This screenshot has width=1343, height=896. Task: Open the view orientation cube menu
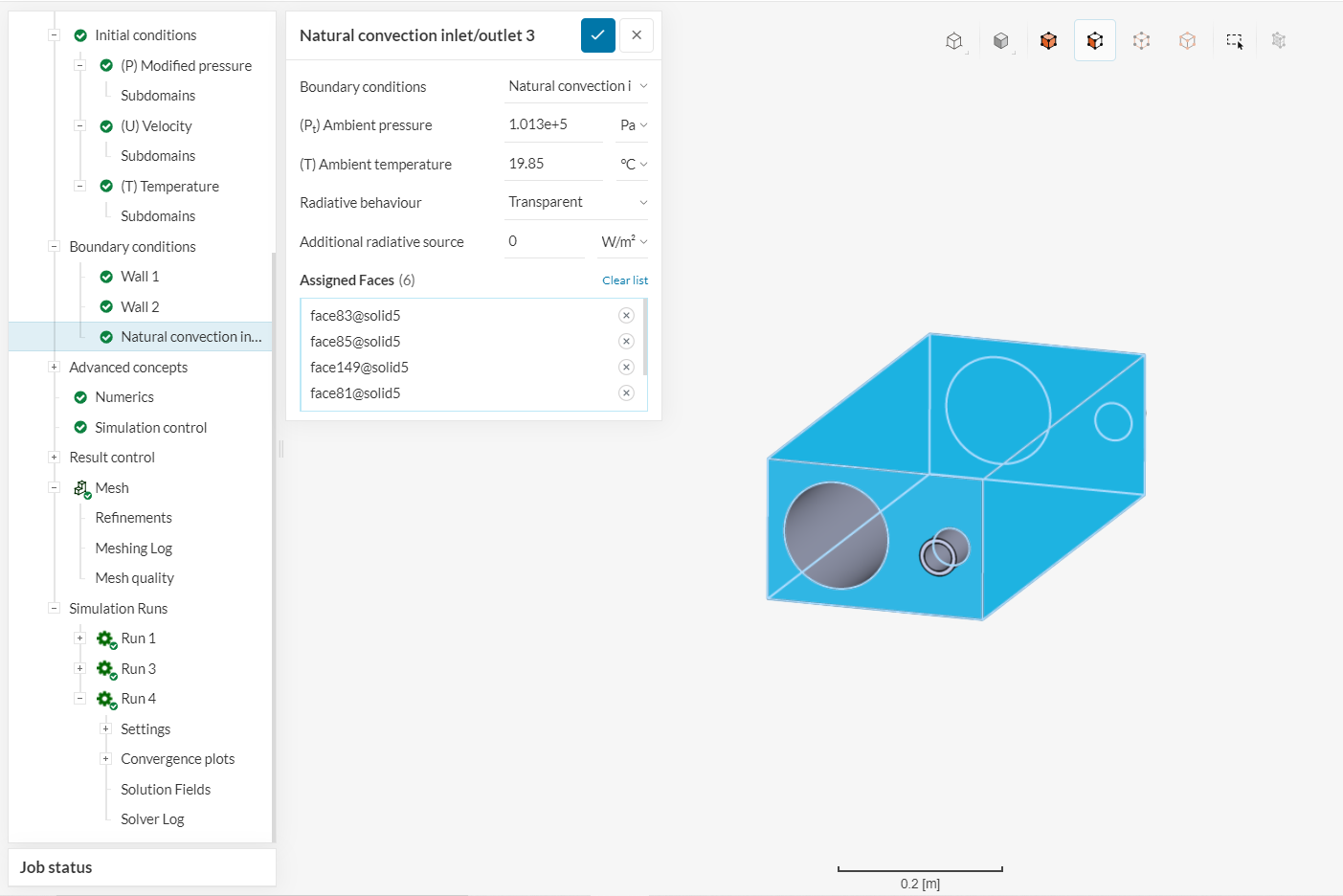(x=954, y=41)
